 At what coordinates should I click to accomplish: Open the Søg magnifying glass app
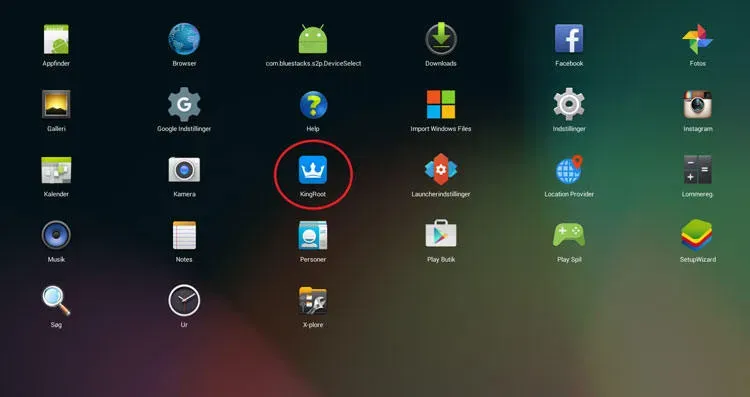(56, 300)
